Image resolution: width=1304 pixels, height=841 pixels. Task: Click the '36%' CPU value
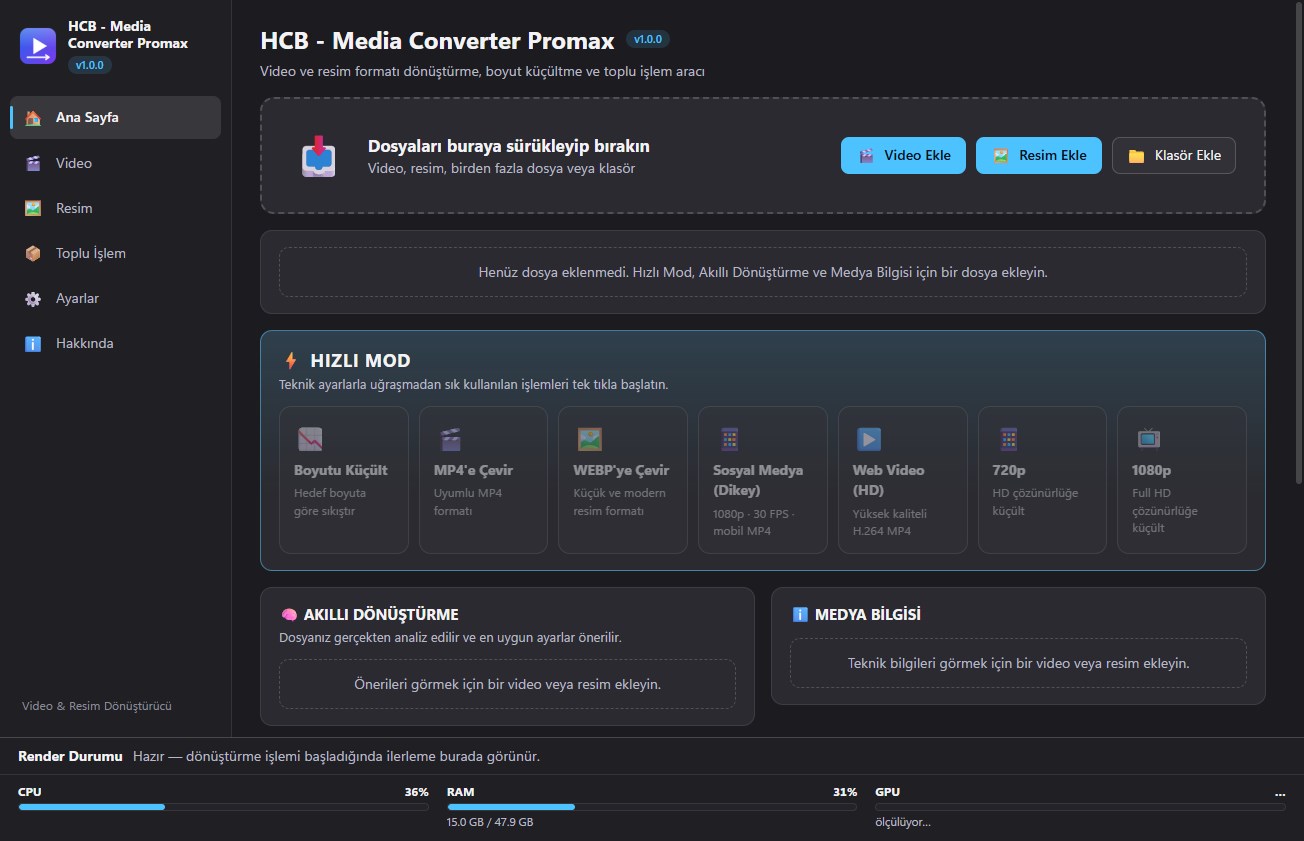pos(416,792)
